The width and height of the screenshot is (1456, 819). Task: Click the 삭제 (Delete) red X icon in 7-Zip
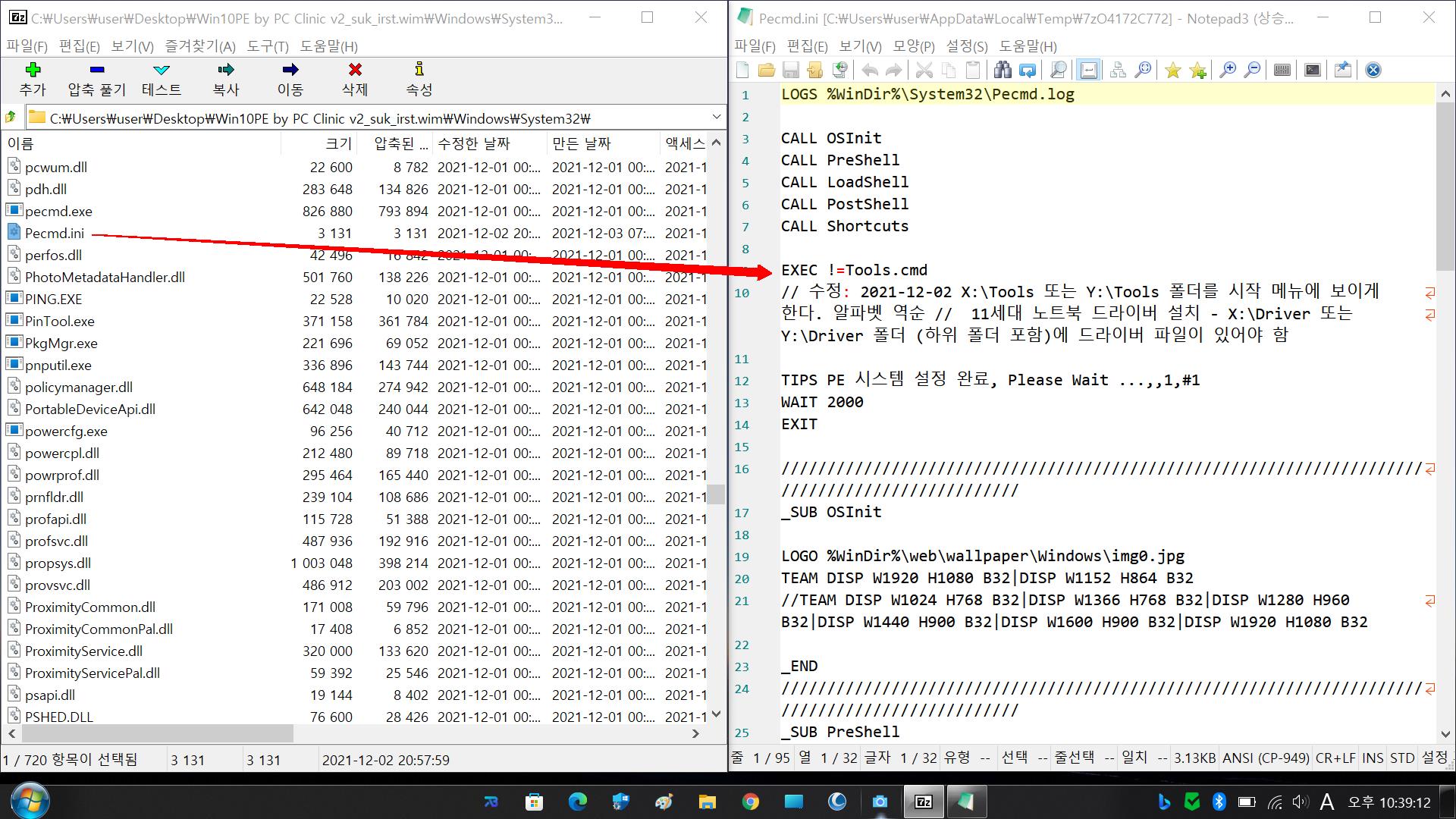[355, 70]
